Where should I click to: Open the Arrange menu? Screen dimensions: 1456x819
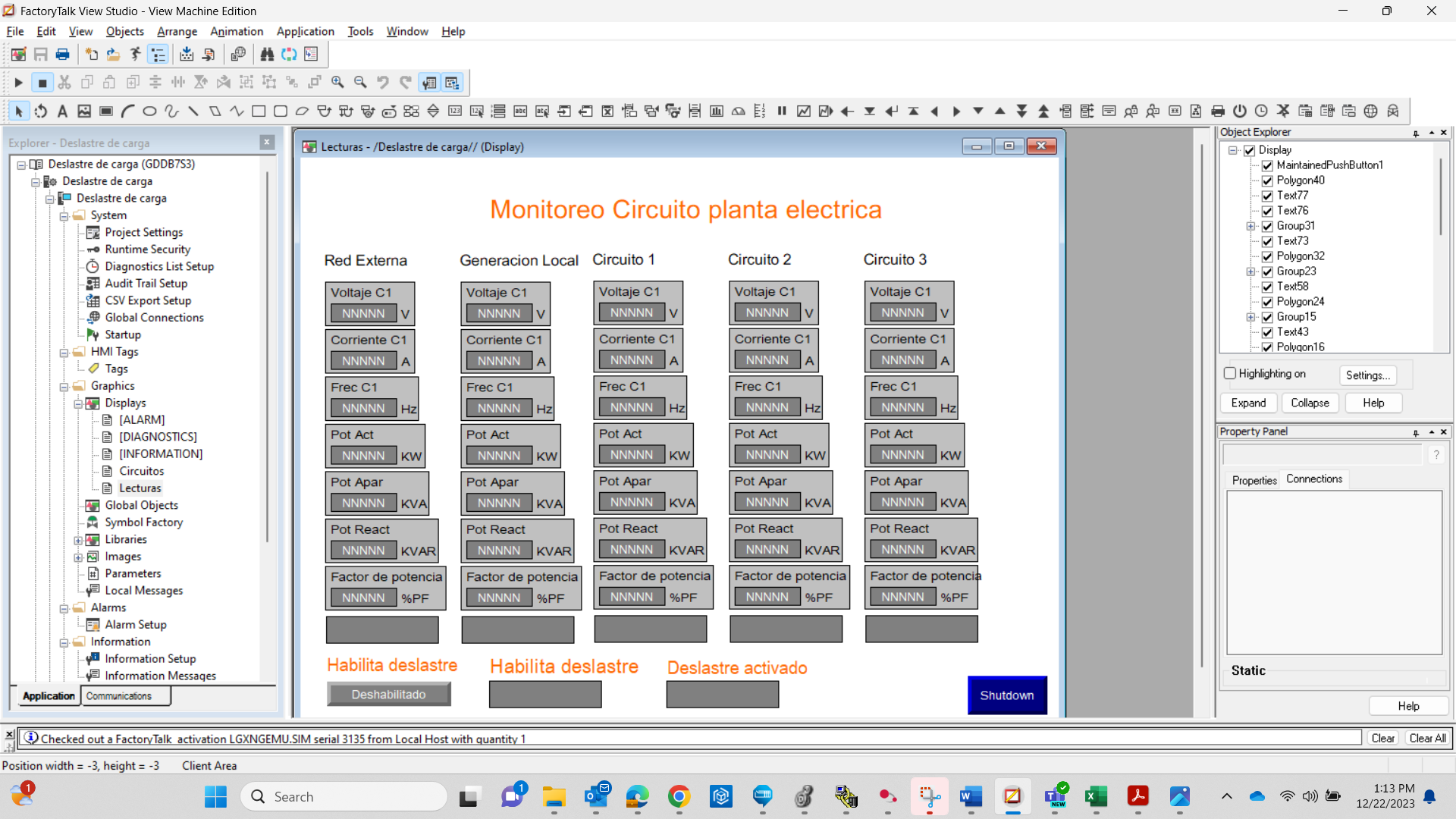coord(177,31)
